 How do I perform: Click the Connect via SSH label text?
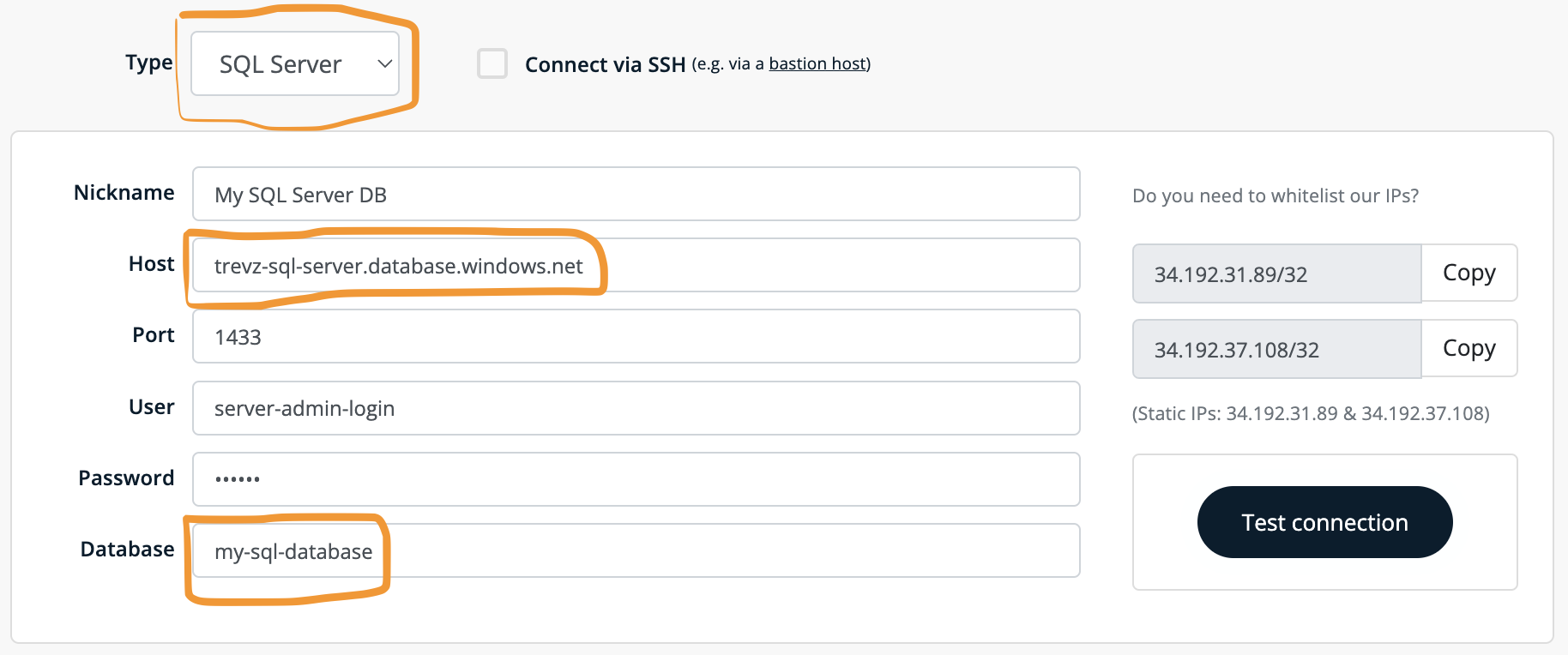[605, 64]
